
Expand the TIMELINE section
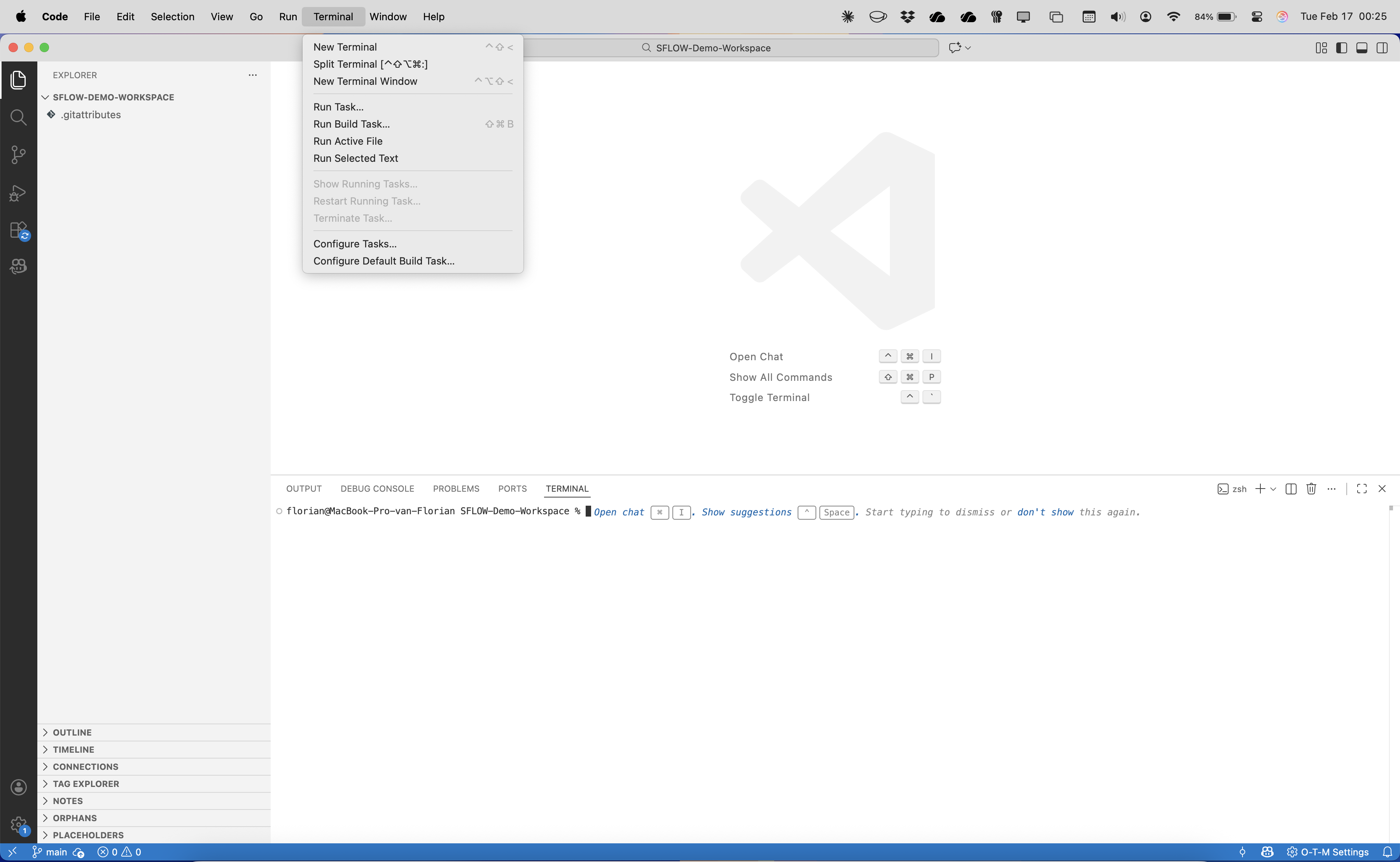click(73, 749)
